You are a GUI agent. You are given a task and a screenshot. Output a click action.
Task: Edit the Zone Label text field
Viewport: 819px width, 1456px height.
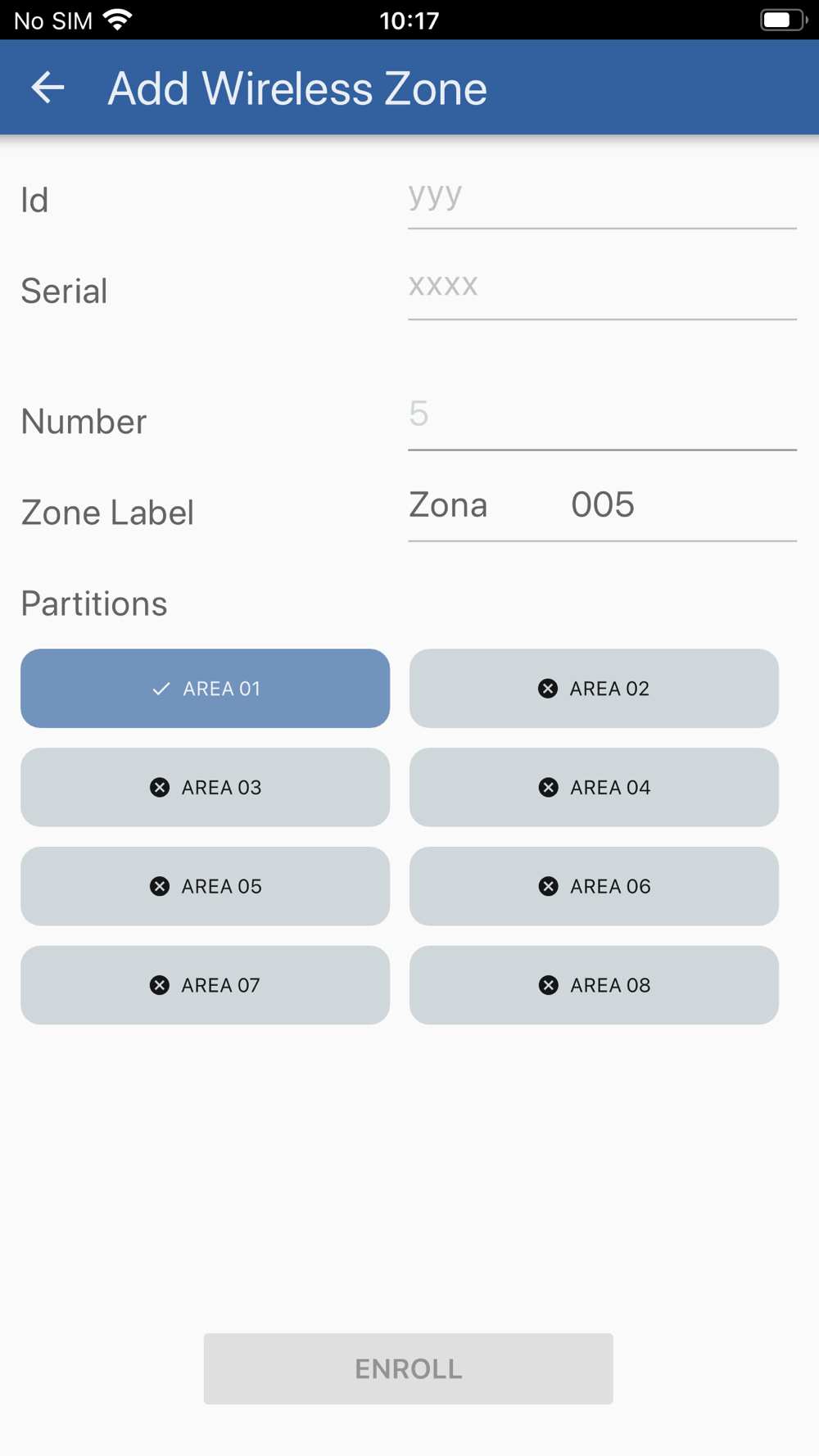(602, 507)
